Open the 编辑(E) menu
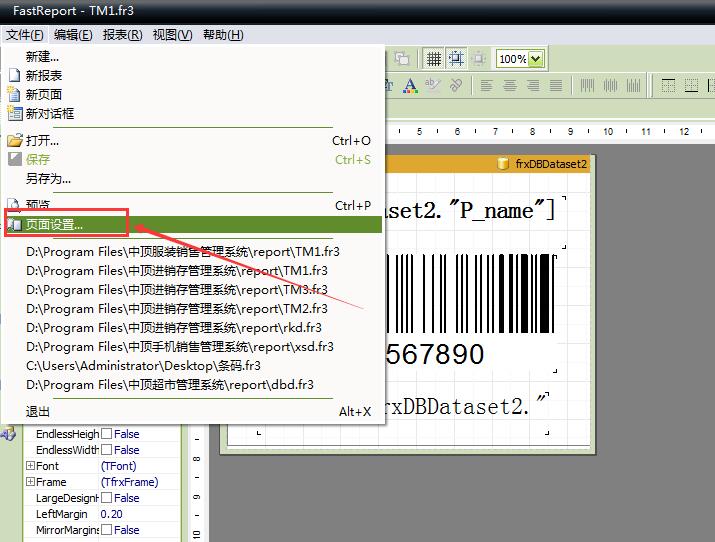Screen dimensions: 715x542 (x=73, y=35)
